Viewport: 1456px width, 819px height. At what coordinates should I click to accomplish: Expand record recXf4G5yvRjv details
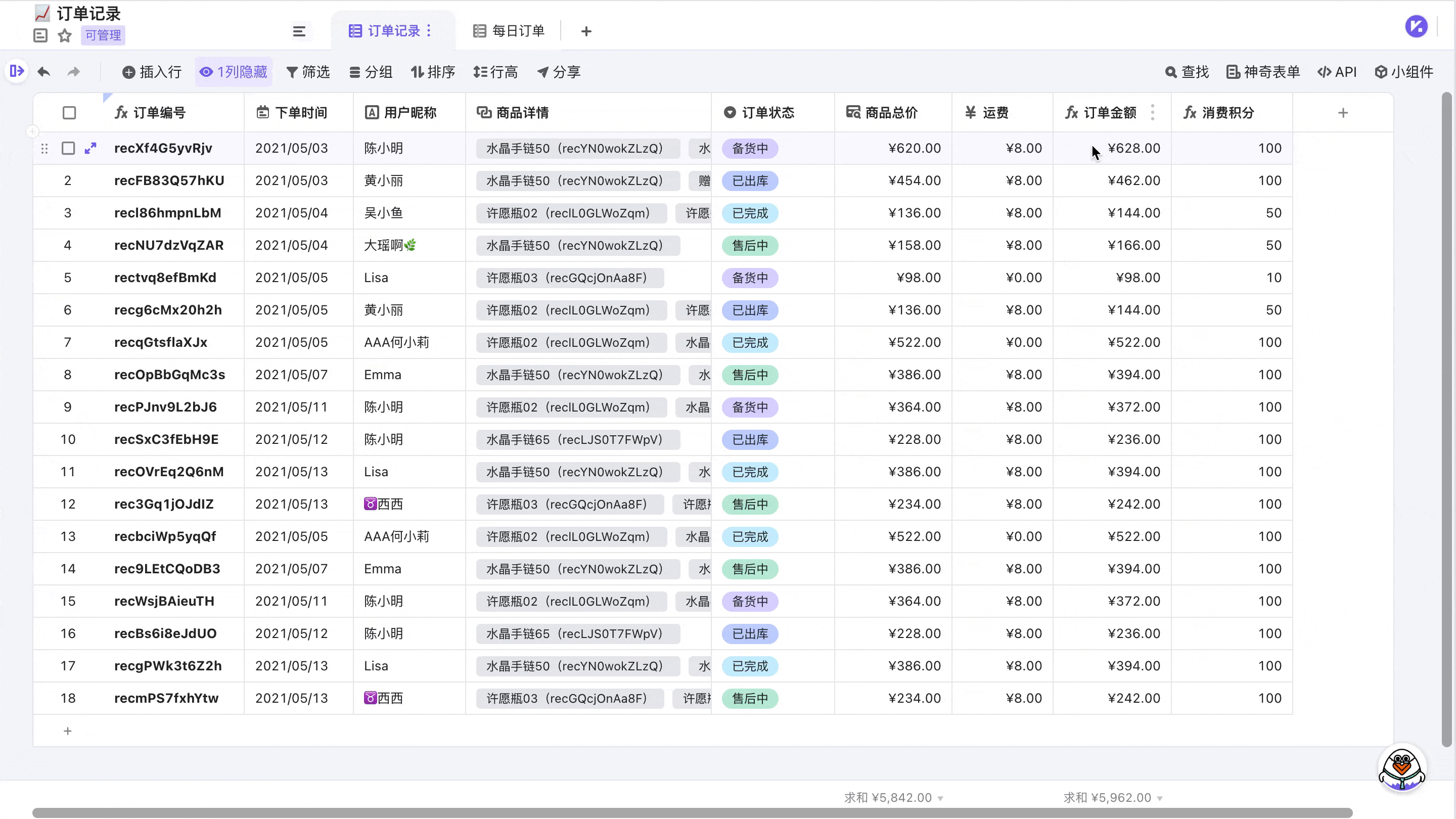pyautogui.click(x=90, y=148)
